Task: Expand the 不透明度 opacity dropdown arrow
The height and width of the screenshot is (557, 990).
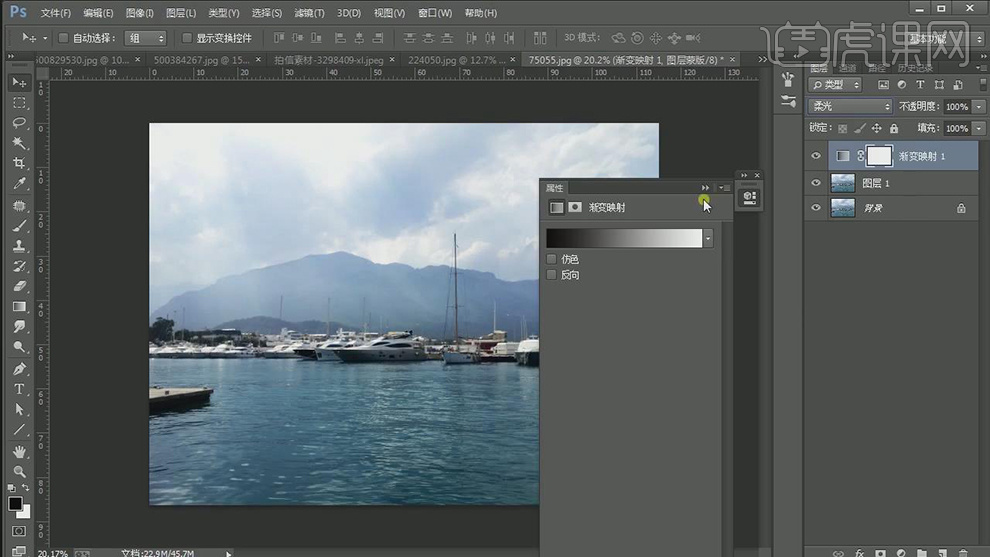Action: click(x=977, y=106)
